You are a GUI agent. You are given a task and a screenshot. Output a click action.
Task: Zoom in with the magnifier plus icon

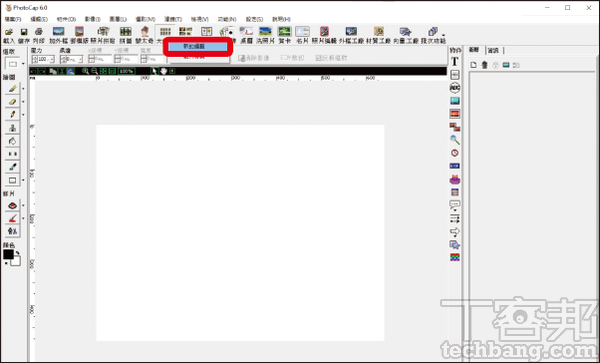point(85,71)
